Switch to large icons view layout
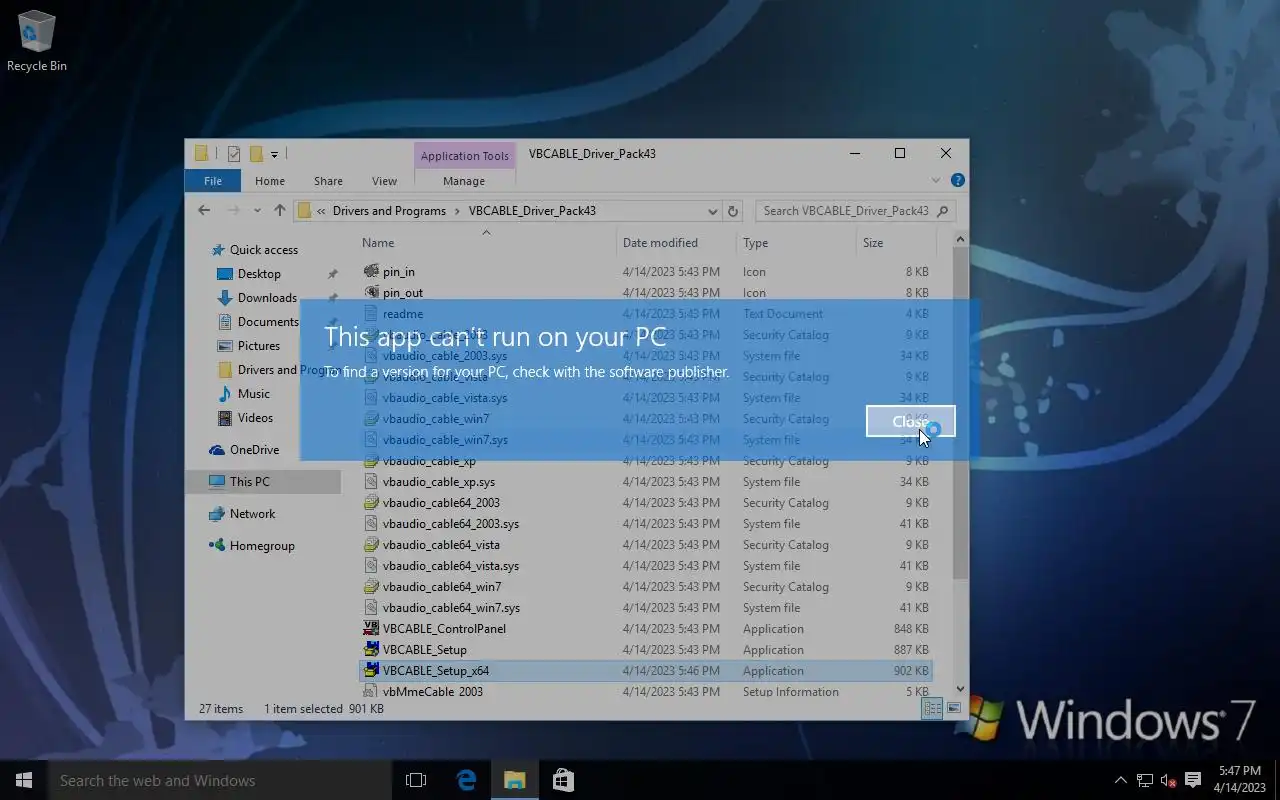1280x800 pixels. 953,708
